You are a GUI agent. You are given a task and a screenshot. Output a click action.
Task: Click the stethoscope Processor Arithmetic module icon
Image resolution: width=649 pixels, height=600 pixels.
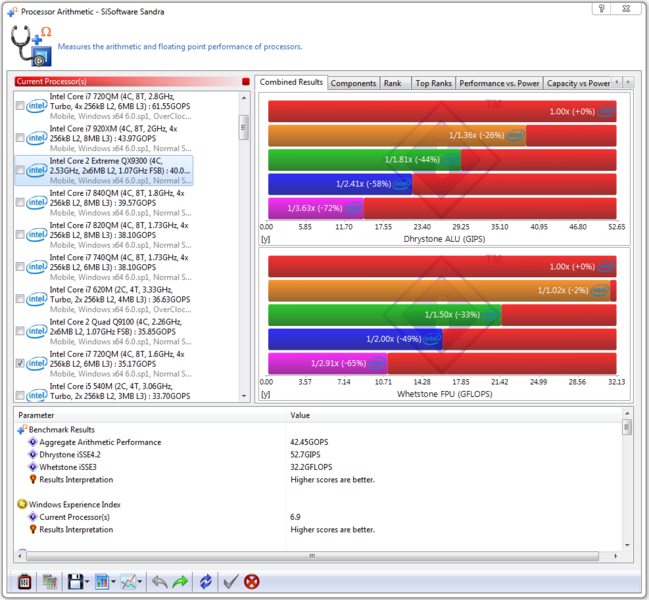click(x=31, y=46)
